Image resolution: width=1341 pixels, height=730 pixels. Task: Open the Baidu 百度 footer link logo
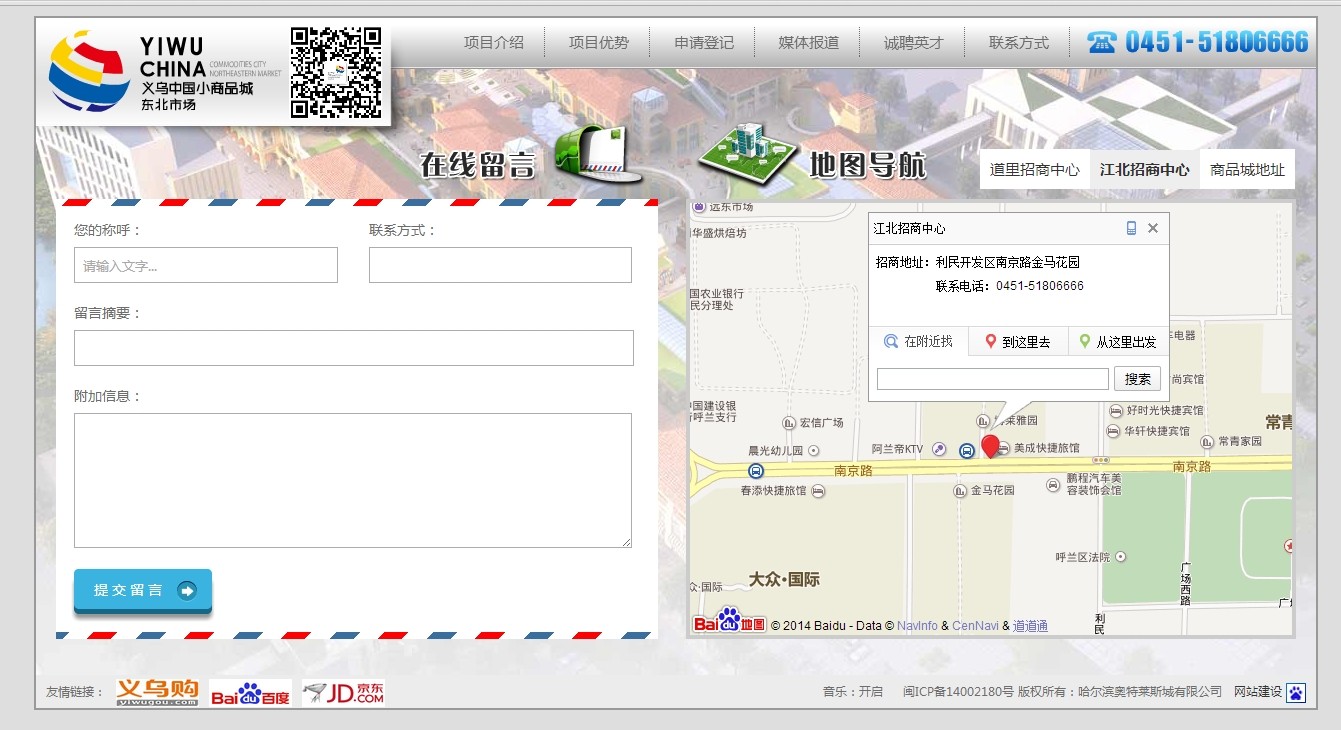(x=250, y=693)
